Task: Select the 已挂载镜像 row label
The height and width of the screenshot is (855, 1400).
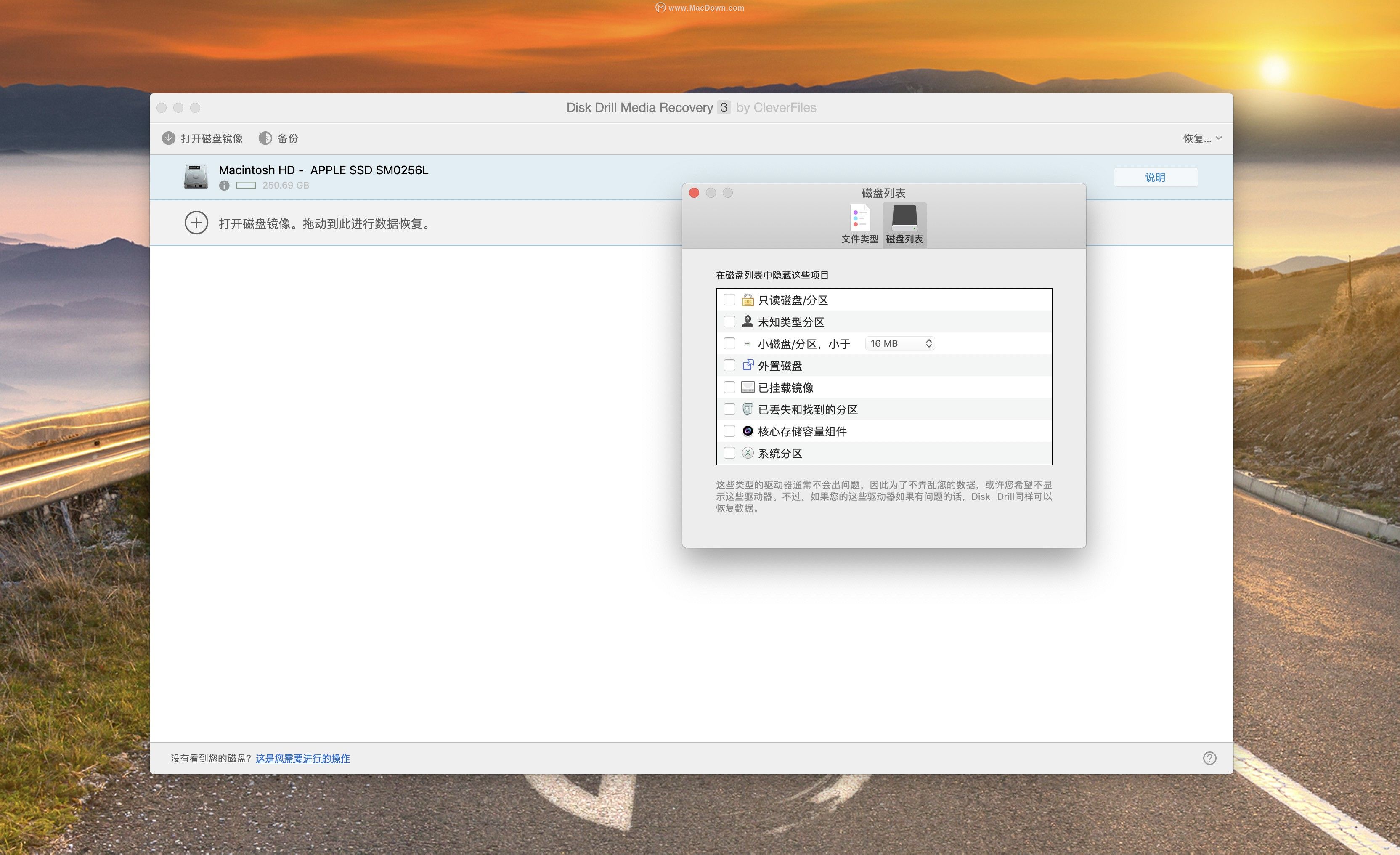Action: (x=786, y=388)
